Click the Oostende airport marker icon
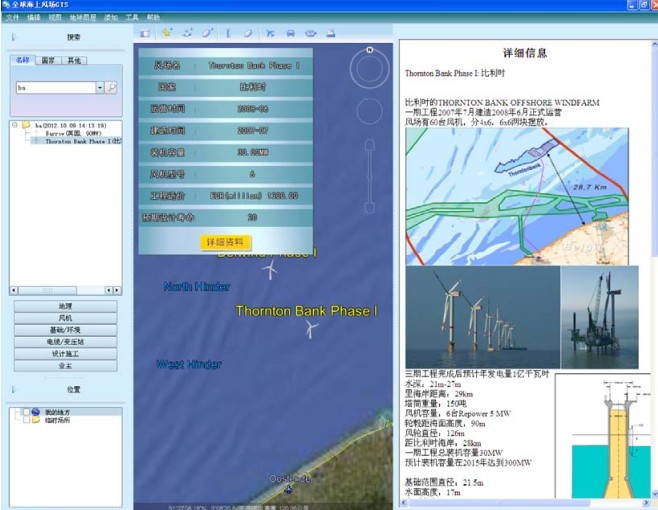 pos(289,489)
